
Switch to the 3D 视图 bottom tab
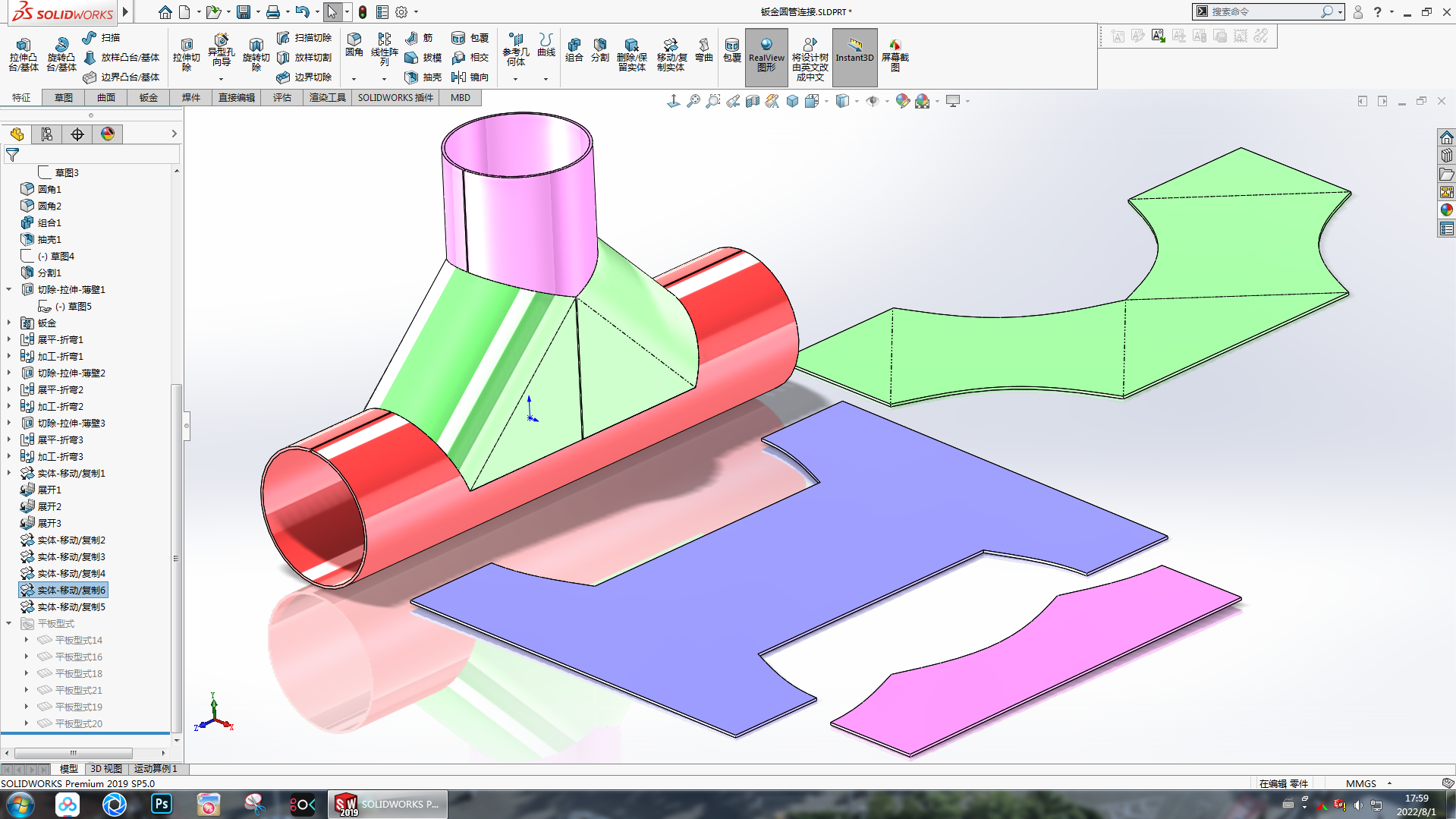tap(106, 769)
